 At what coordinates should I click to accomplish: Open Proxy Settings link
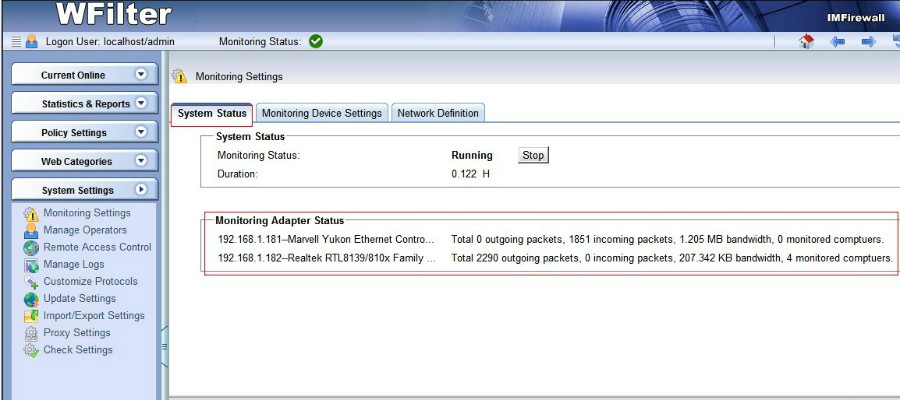point(77,333)
